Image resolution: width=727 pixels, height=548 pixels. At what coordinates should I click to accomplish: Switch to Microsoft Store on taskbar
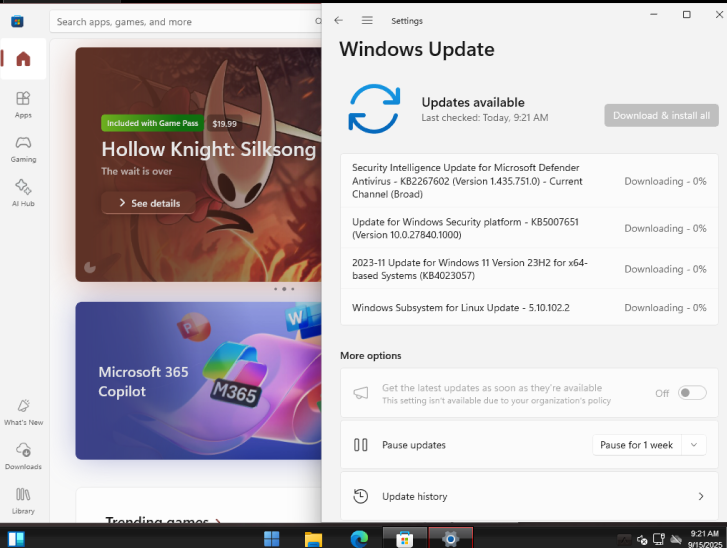coord(404,538)
